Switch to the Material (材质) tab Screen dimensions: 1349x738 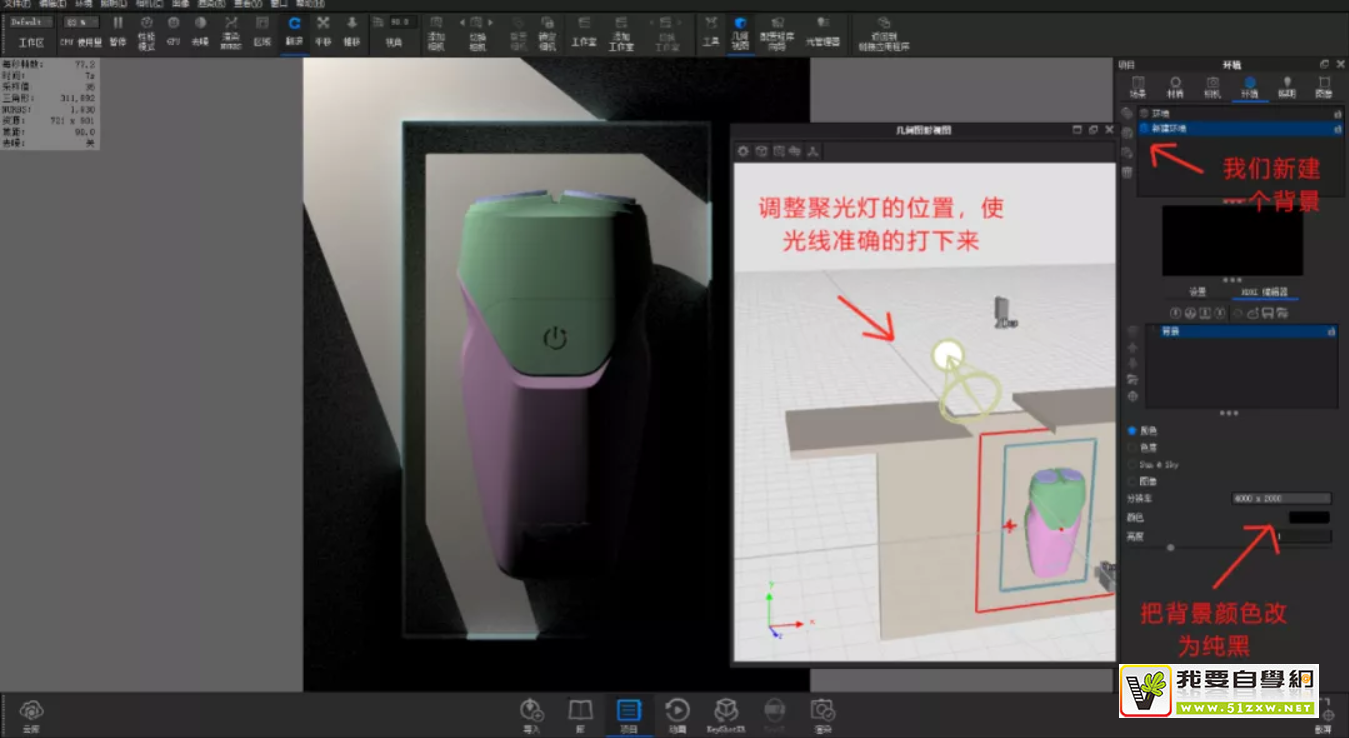tap(1175, 86)
